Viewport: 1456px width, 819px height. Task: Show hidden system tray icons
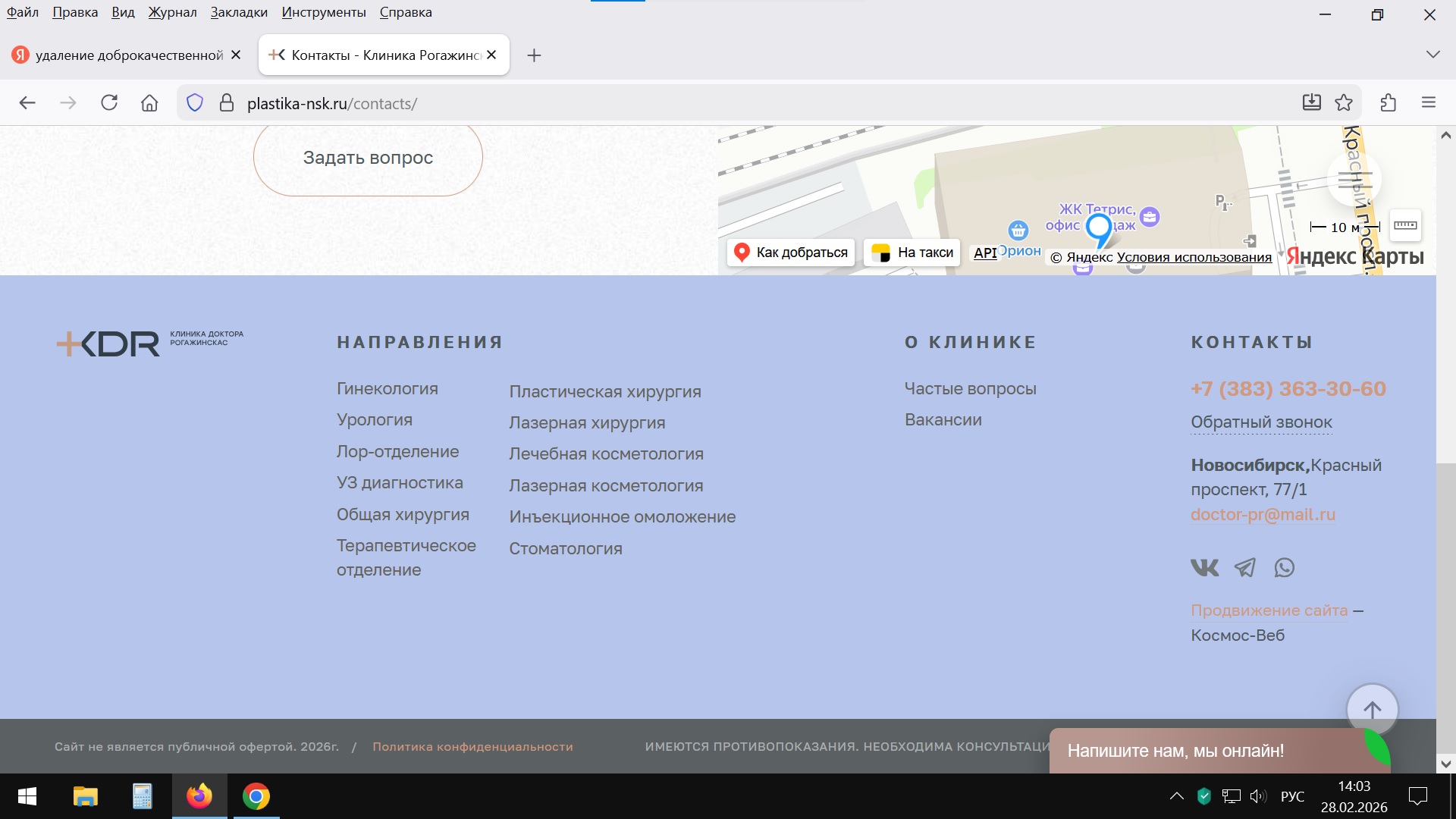pyautogui.click(x=1176, y=796)
